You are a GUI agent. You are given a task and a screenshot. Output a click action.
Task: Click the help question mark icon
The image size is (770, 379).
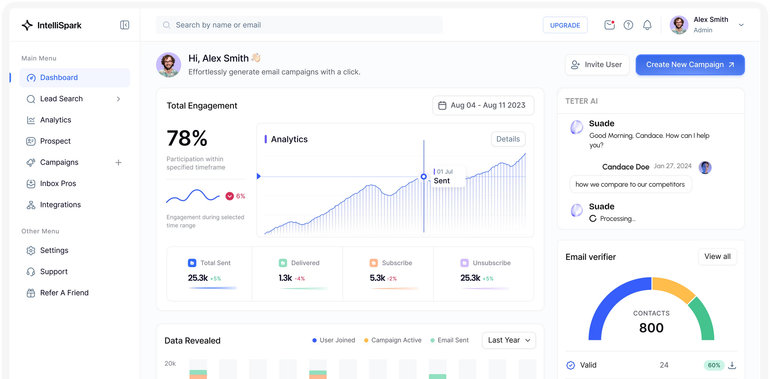pyautogui.click(x=628, y=25)
